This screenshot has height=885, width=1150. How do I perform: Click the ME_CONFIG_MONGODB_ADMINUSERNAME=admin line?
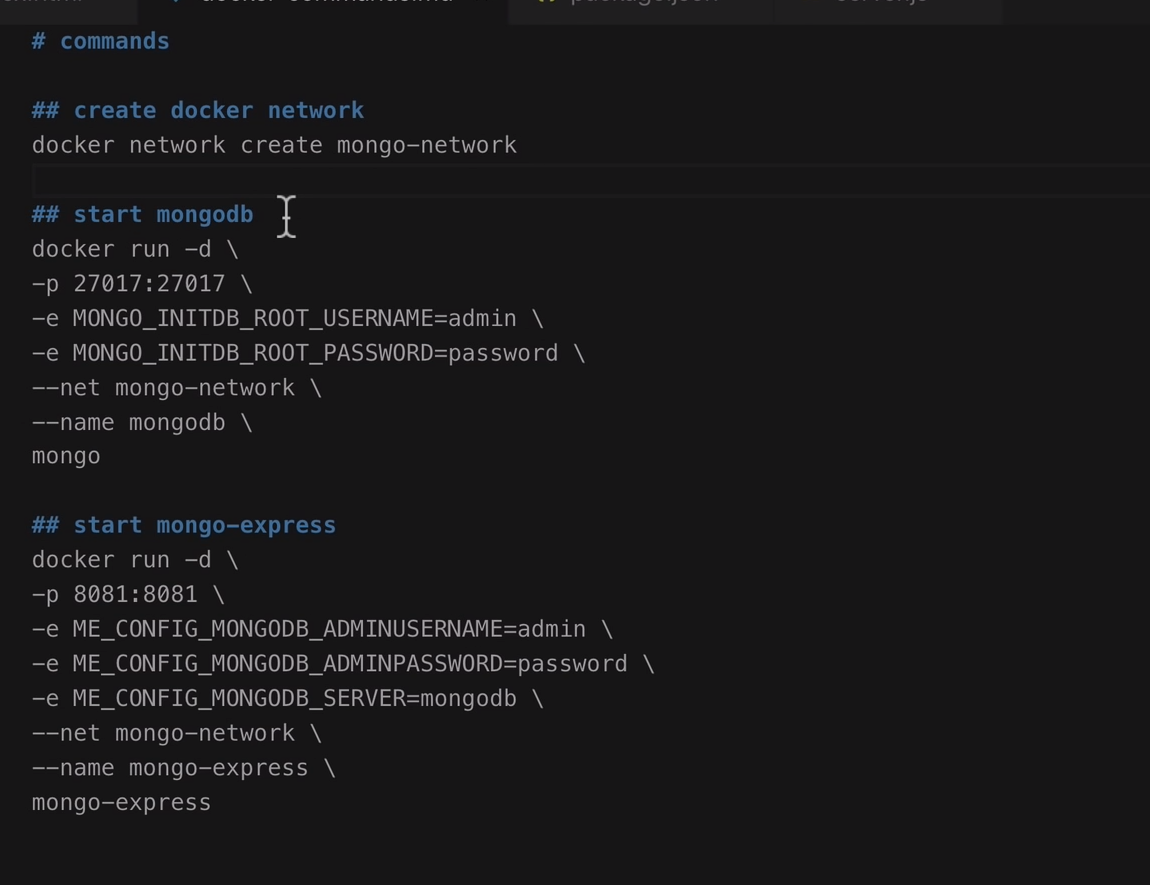click(x=322, y=629)
